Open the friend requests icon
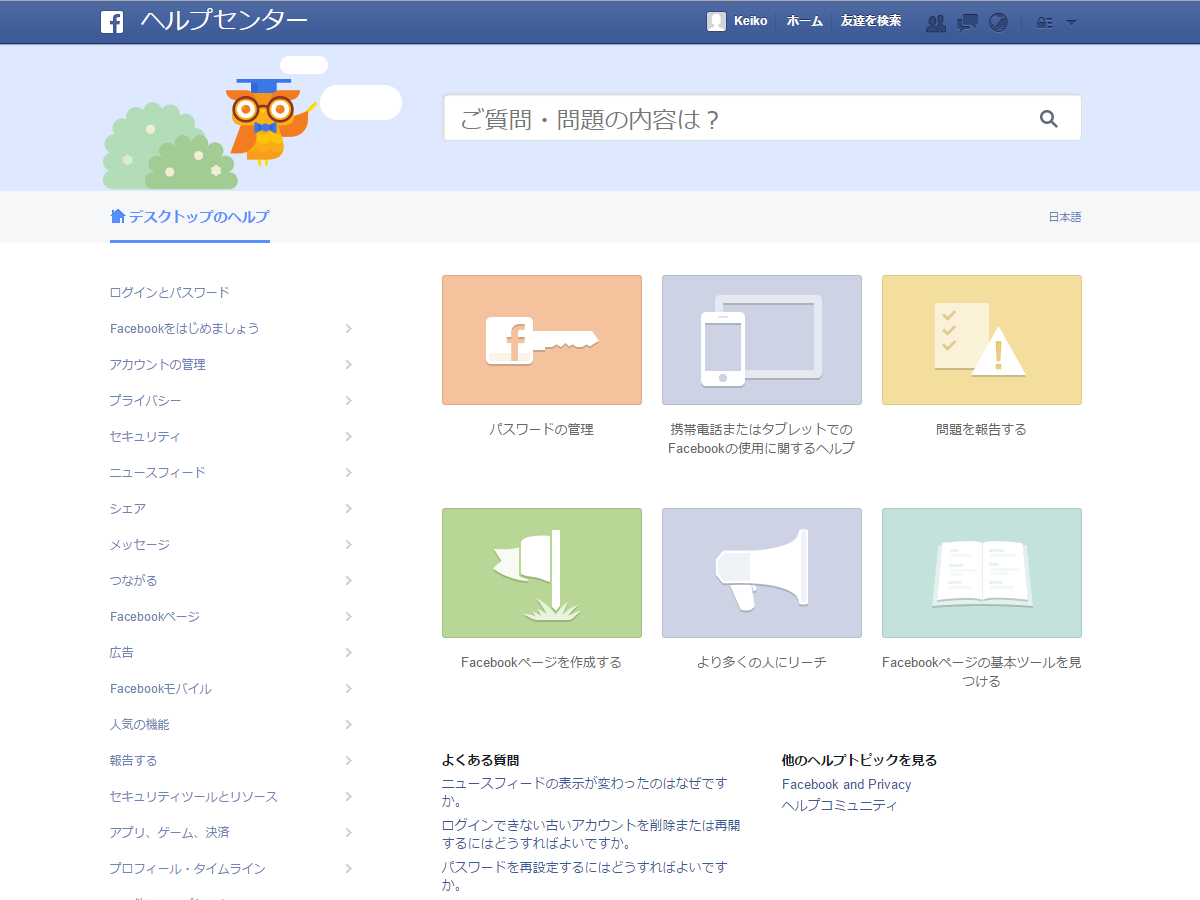 coord(936,23)
